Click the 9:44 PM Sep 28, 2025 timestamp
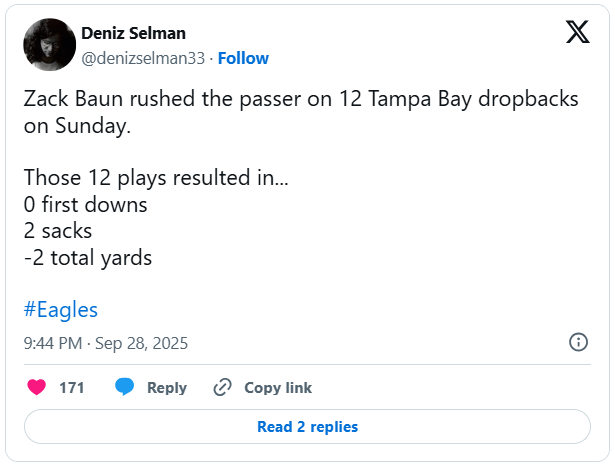 pos(105,343)
